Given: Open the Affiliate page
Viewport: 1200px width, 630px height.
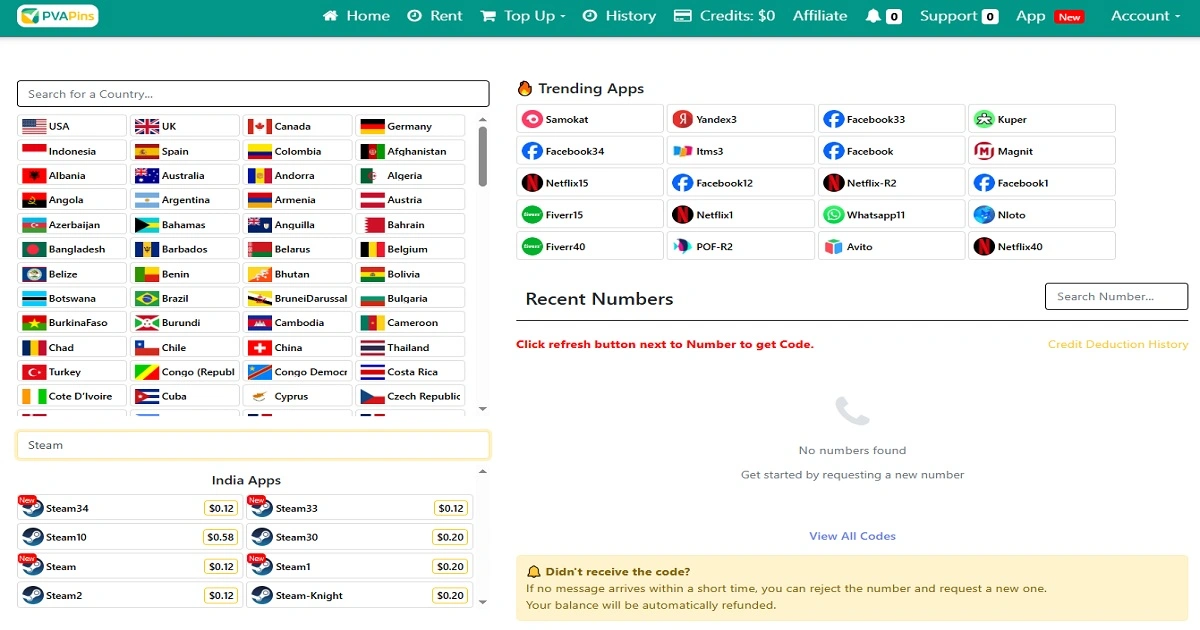Looking at the screenshot, I should tap(820, 16).
